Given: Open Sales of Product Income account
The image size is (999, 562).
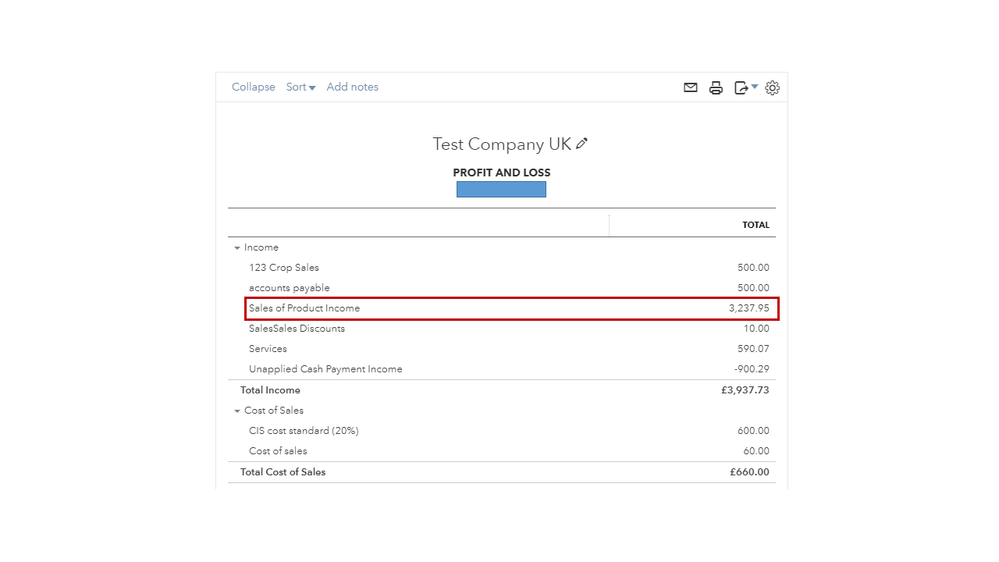Looking at the screenshot, I should 304,308.
